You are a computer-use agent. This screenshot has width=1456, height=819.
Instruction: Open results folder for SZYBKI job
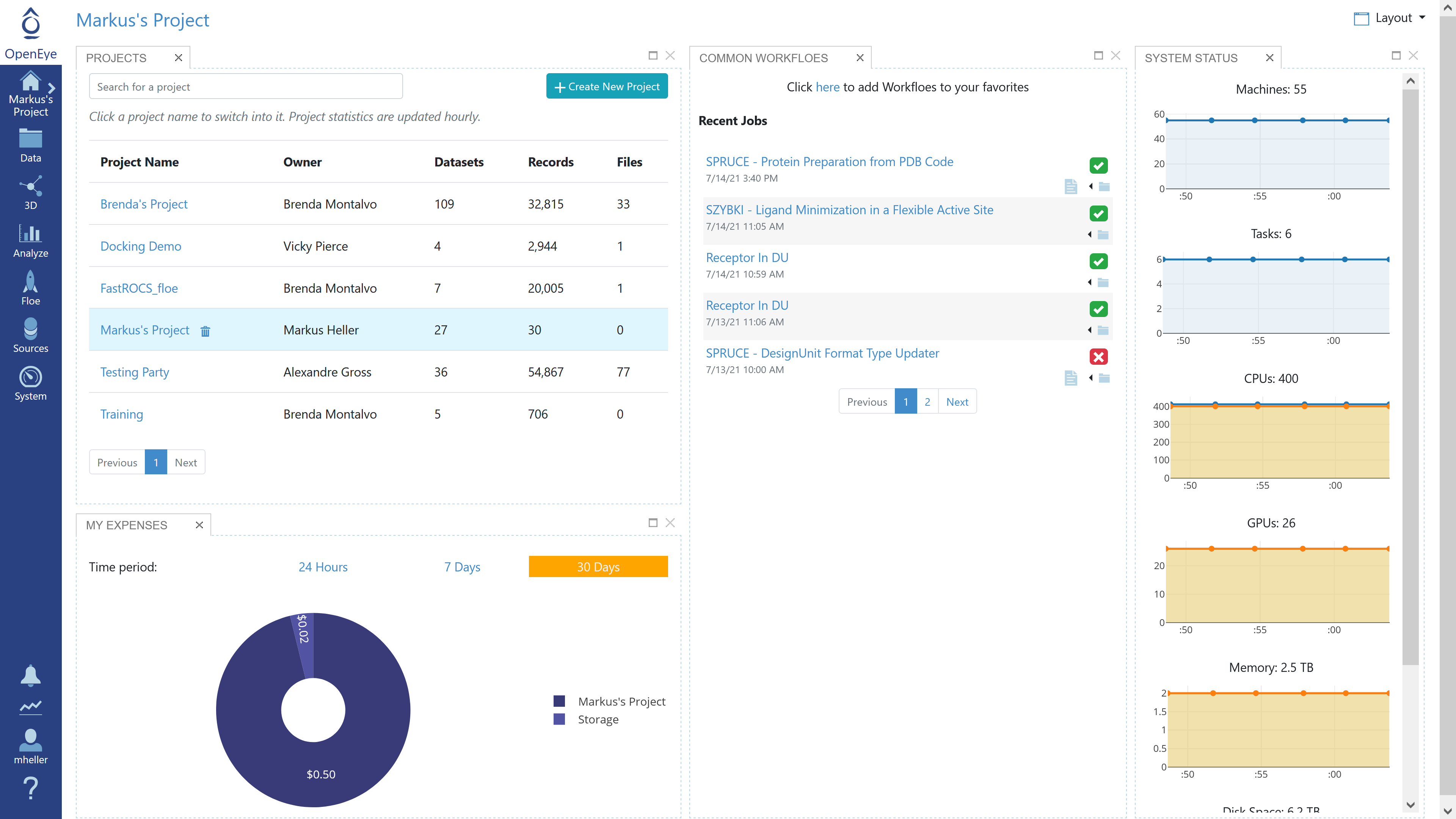click(1103, 235)
